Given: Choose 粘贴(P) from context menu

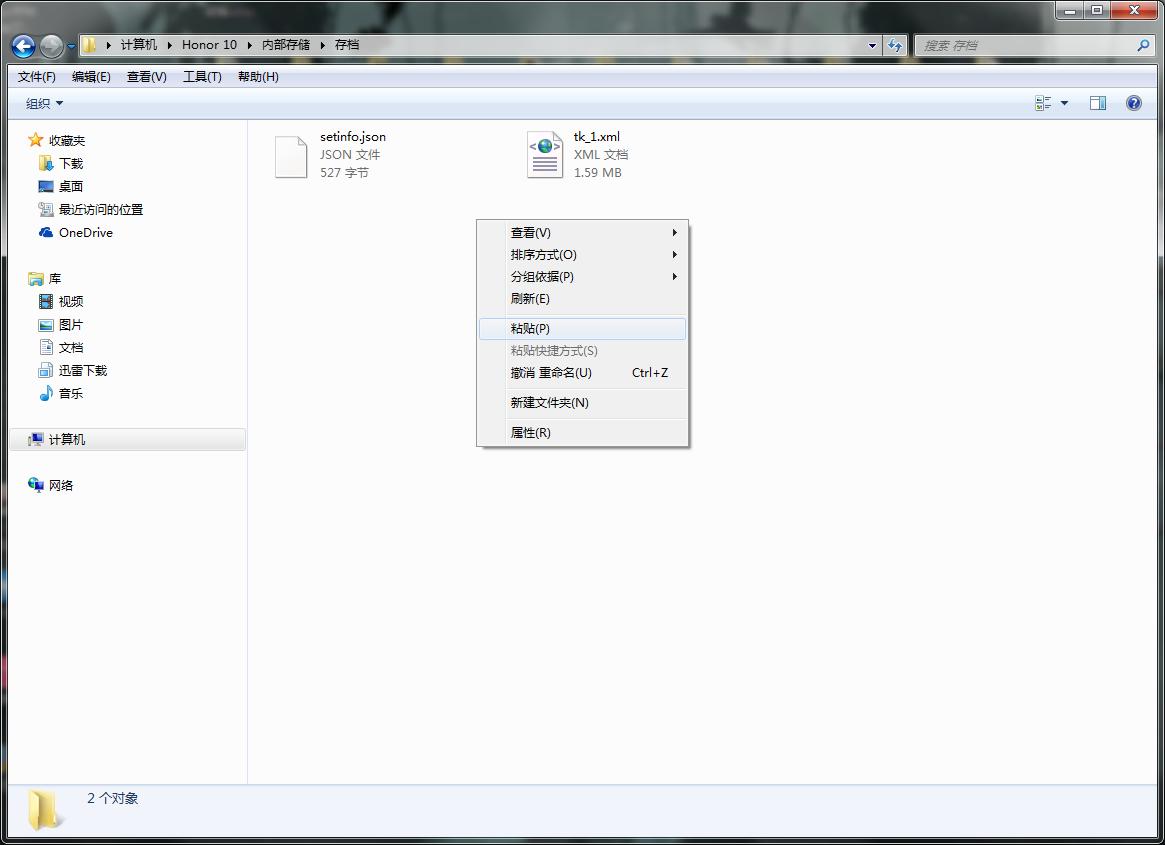Looking at the screenshot, I should (582, 328).
